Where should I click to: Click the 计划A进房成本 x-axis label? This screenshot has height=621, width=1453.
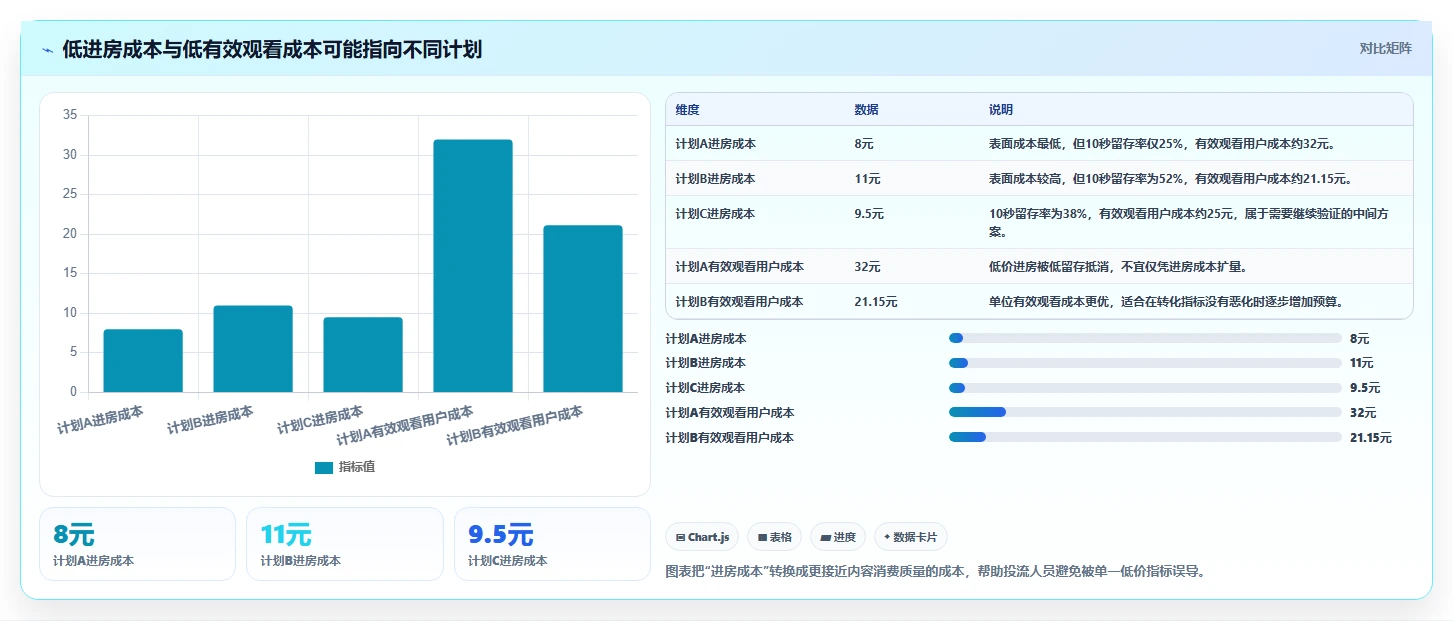coord(100,419)
